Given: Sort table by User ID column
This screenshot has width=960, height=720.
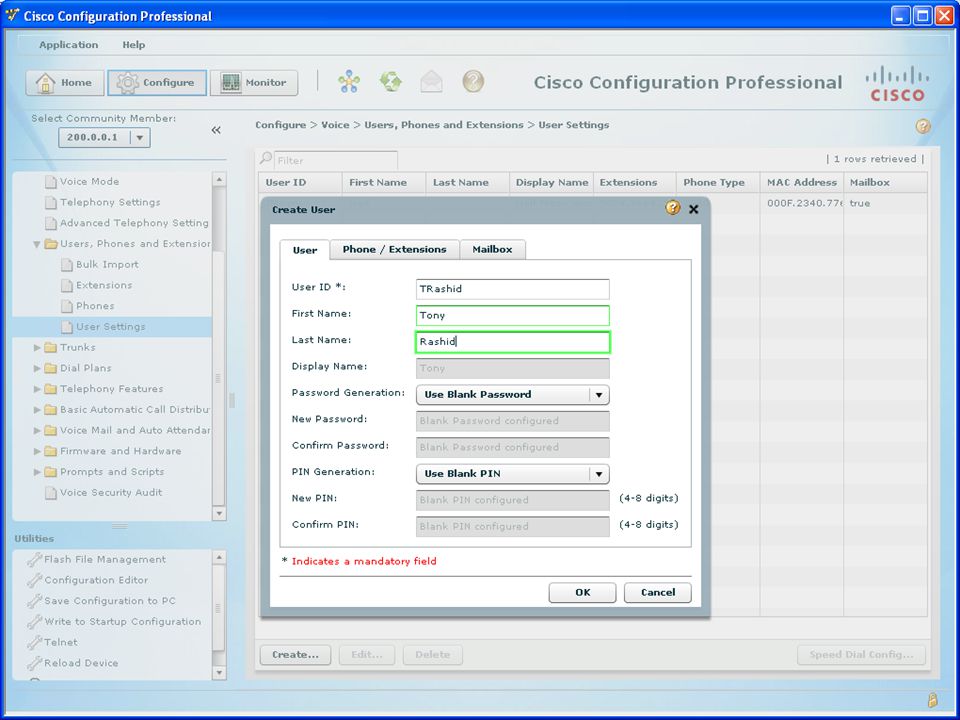Looking at the screenshot, I should click(x=300, y=182).
